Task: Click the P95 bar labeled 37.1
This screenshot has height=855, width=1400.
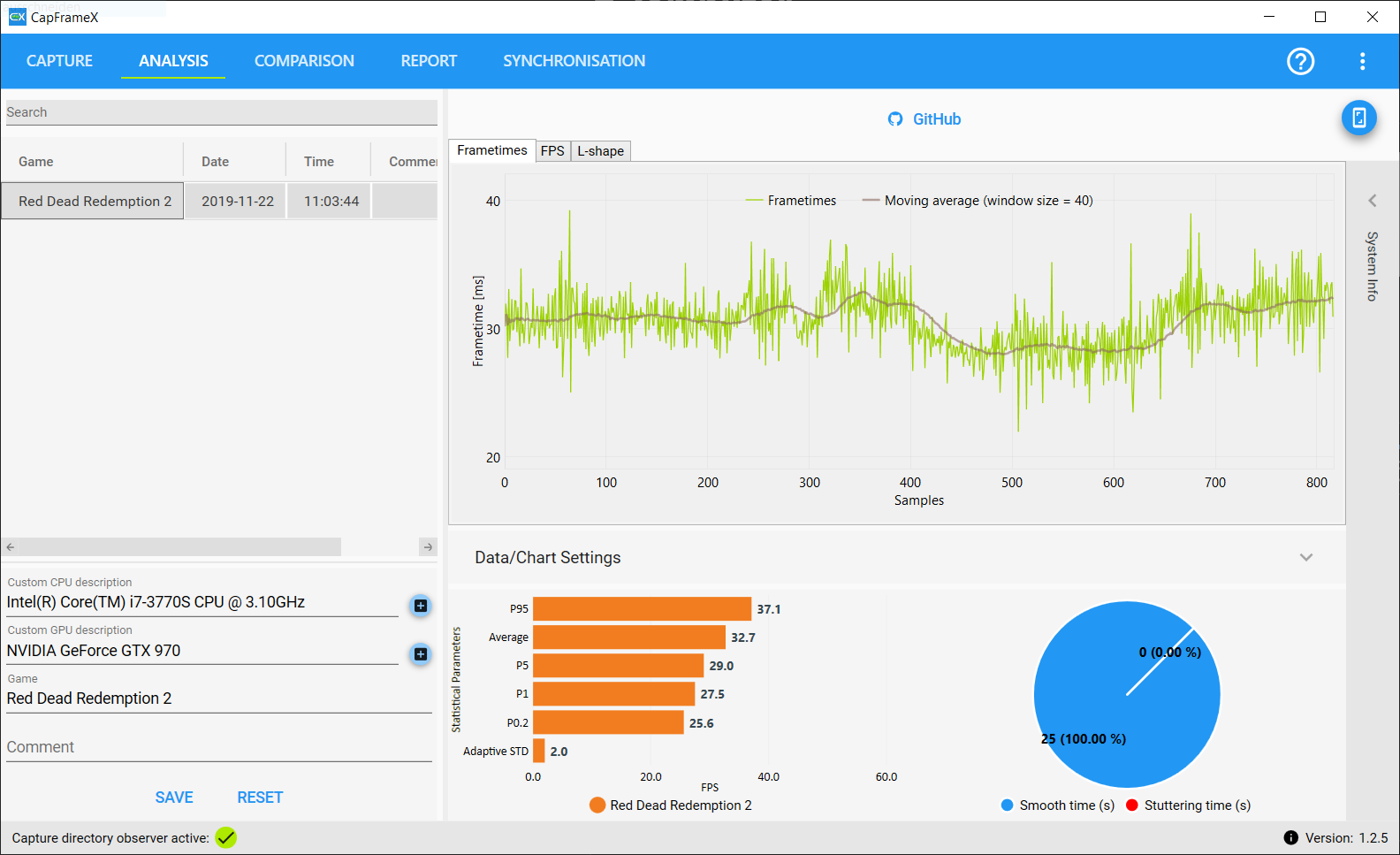Action: pos(642,609)
